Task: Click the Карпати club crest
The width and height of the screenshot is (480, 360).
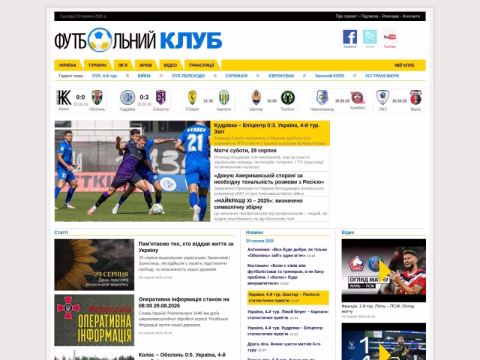Action: 224,98
